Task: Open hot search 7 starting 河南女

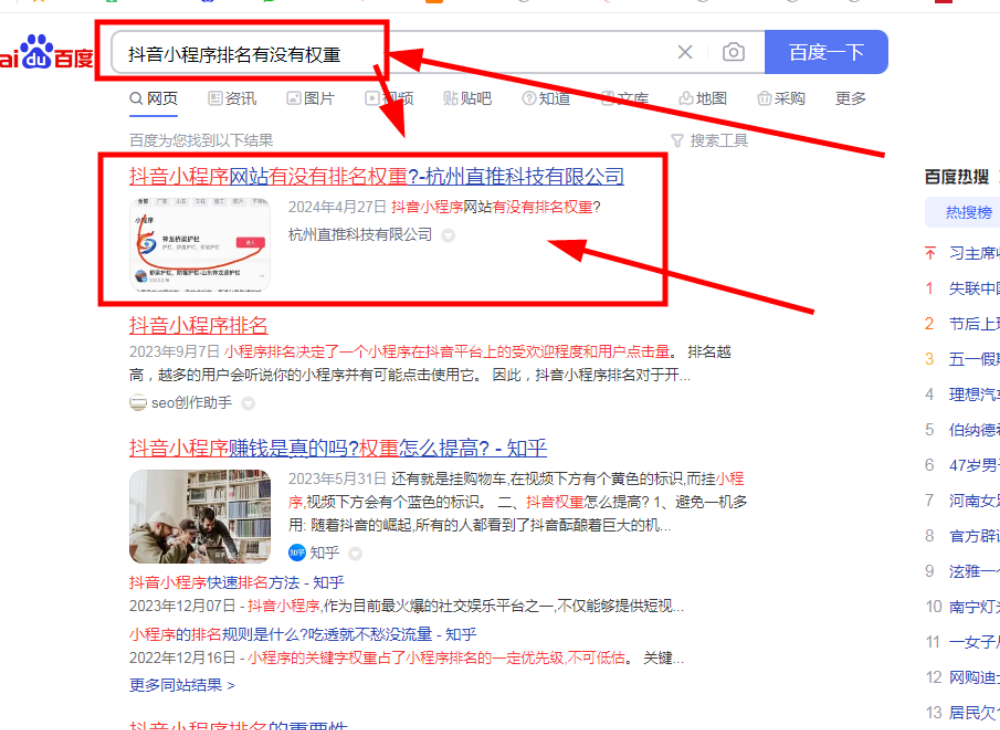Action: [974, 500]
